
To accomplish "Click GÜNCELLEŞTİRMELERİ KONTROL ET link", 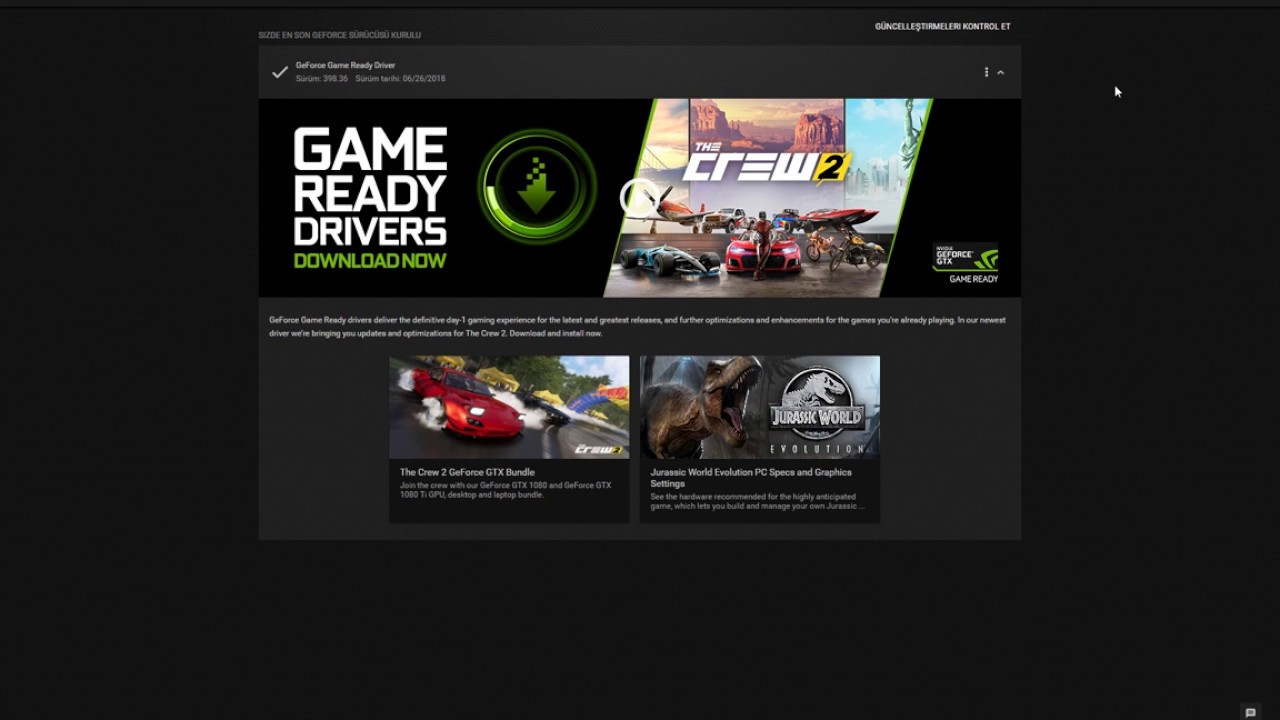I will (942, 26).
